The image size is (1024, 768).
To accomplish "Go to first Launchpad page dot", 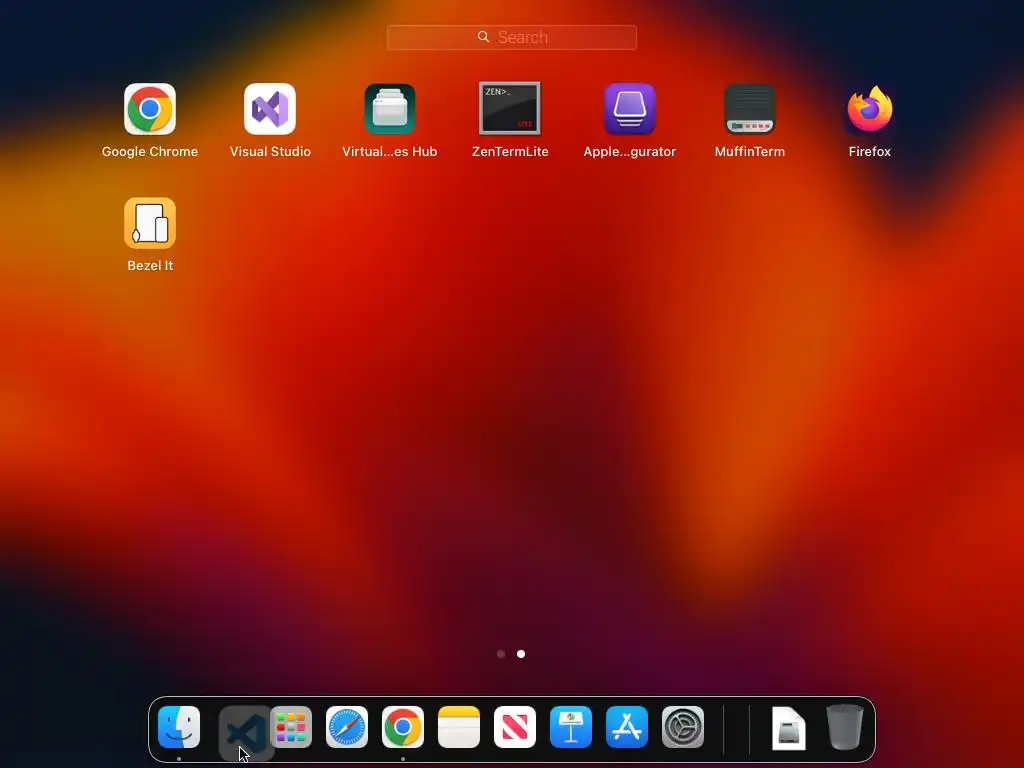I will tap(501, 654).
